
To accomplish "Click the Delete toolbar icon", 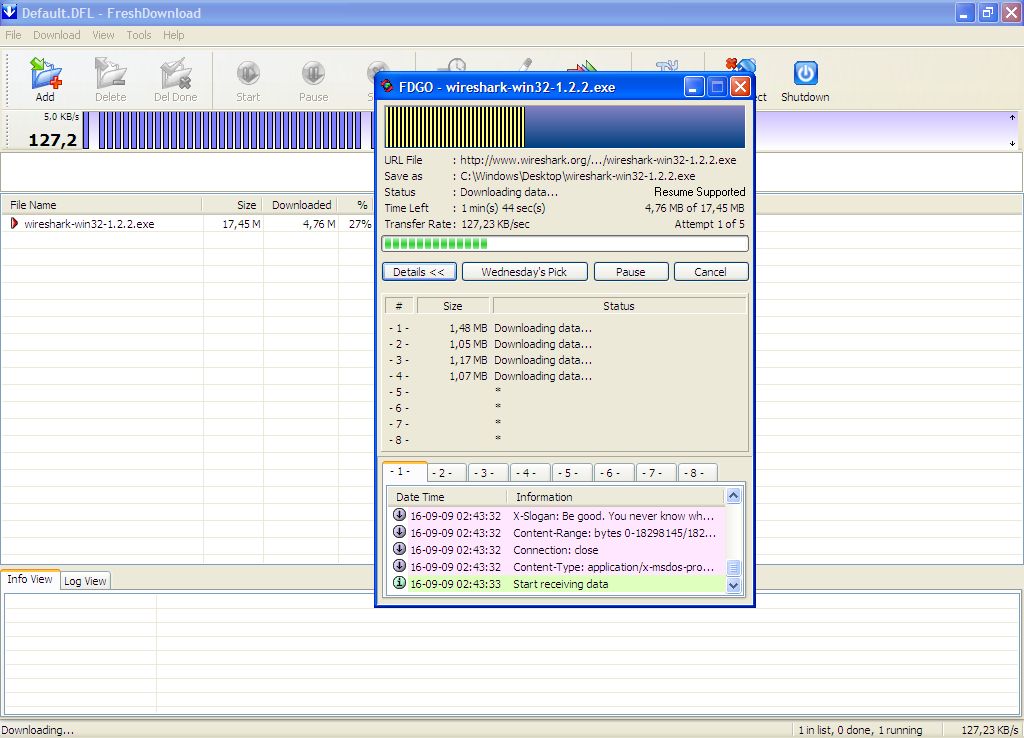I will 110,80.
